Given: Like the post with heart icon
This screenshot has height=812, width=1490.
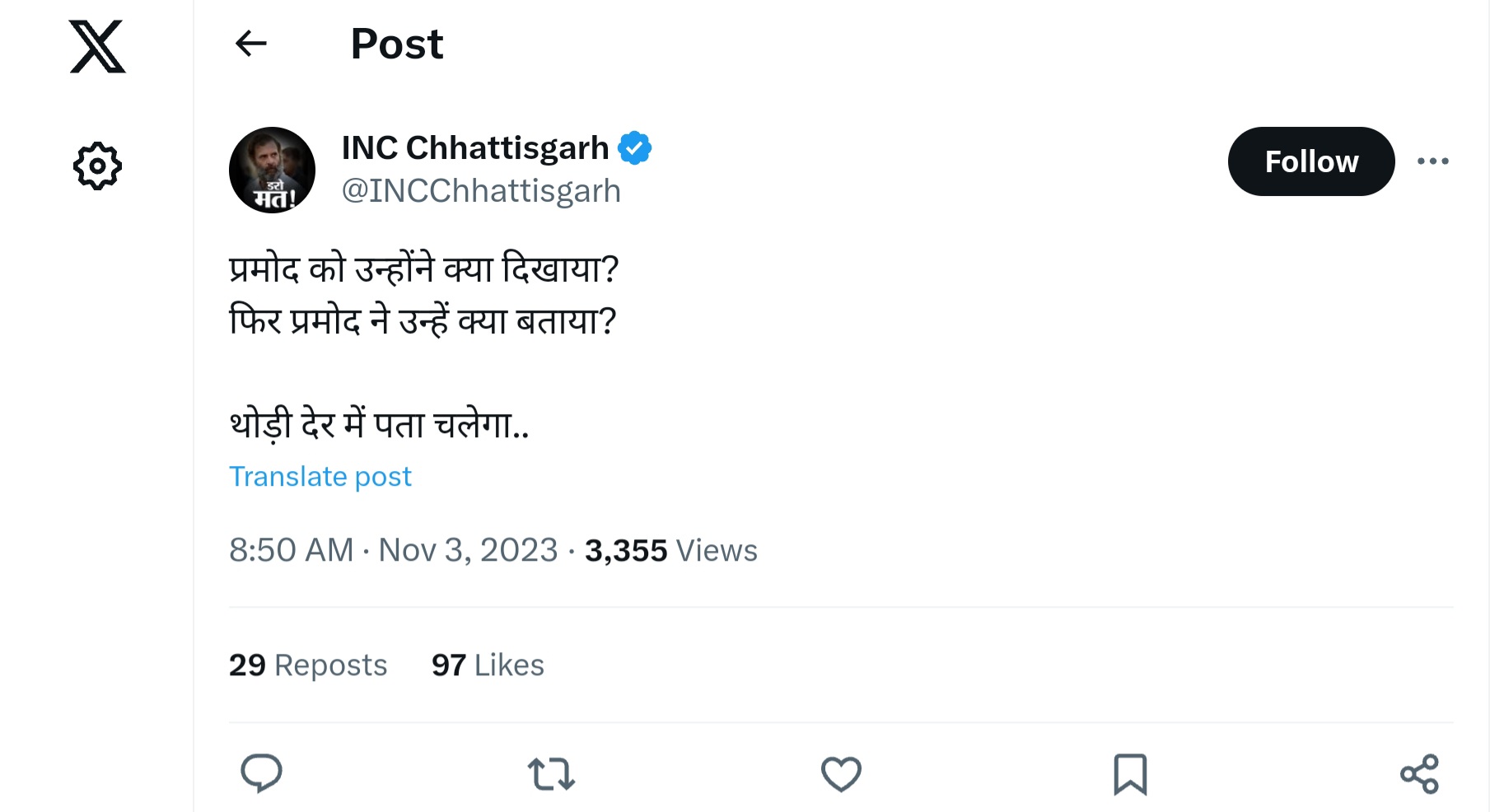Looking at the screenshot, I should pos(841,774).
